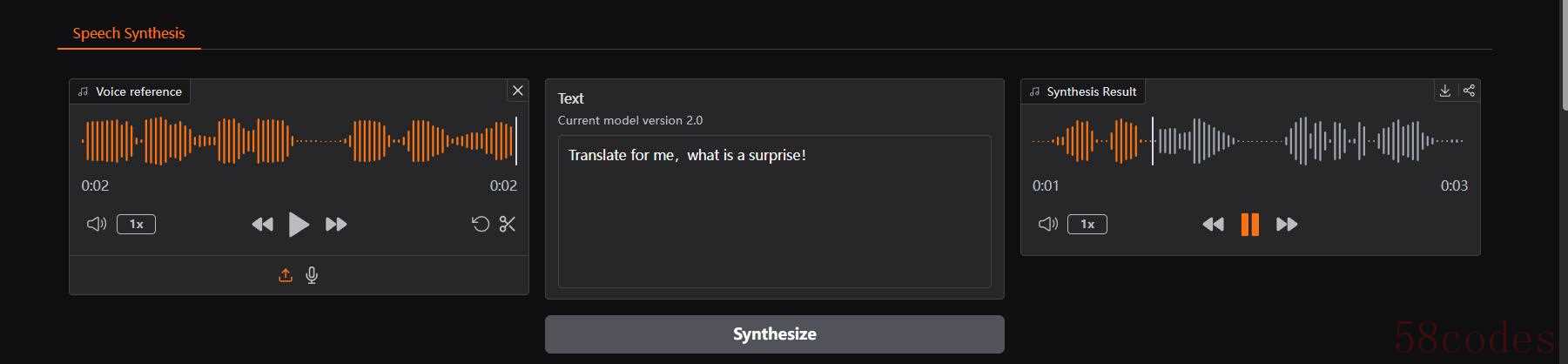Rewind the voice reference audio
1568x364 pixels.
(x=262, y=225)
